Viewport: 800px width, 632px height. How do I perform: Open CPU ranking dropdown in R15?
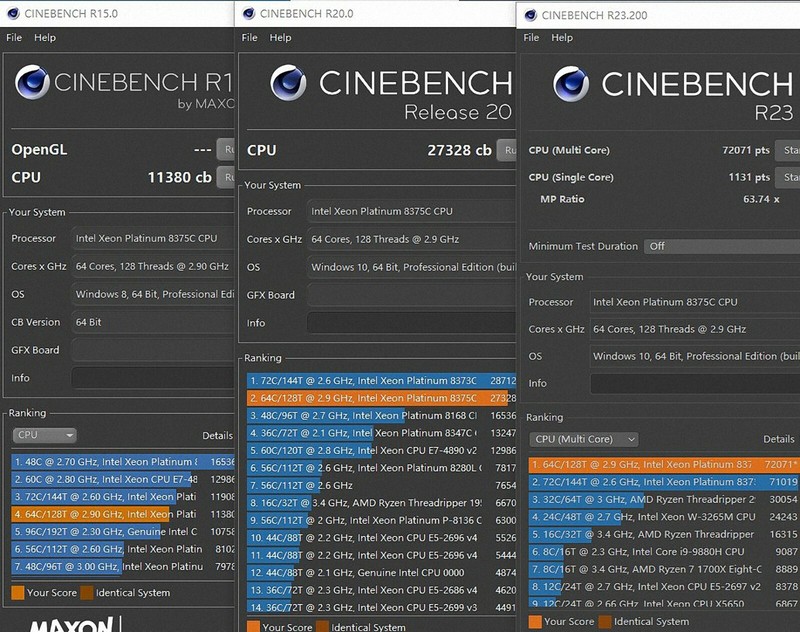coord(44,435)
